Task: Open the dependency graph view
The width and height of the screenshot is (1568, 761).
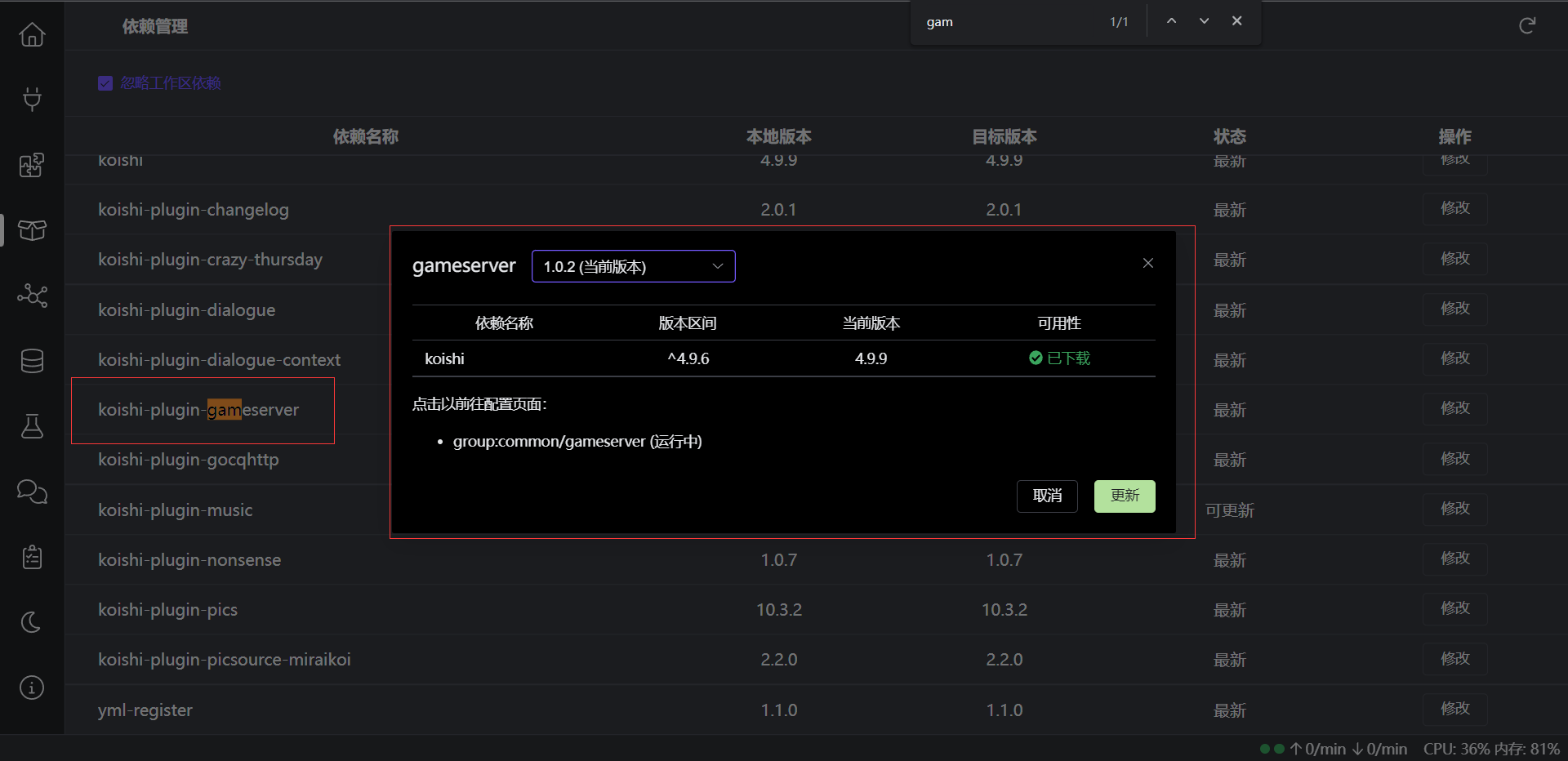Action: point(33,296)
